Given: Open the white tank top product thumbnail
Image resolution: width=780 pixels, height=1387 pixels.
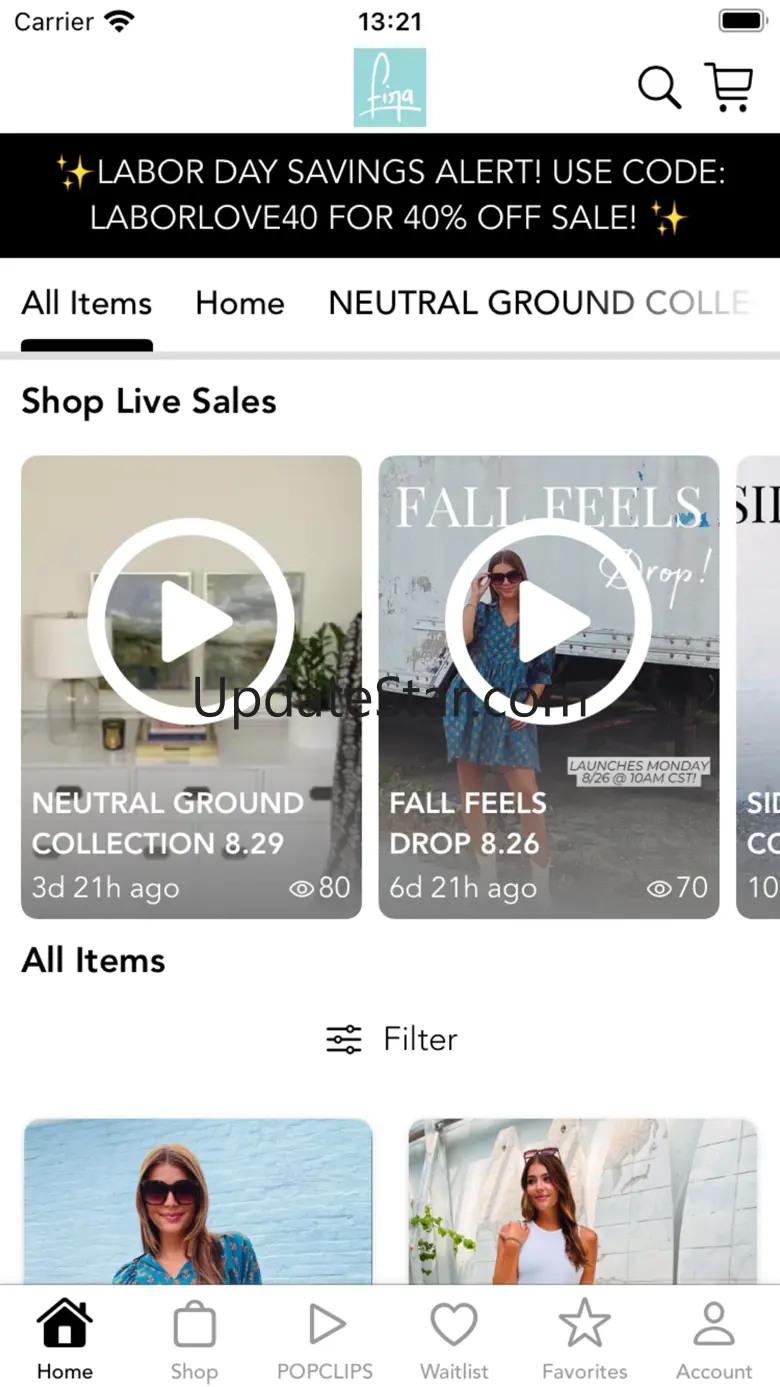Looking at the screenshot, I should click(583, 1201).
